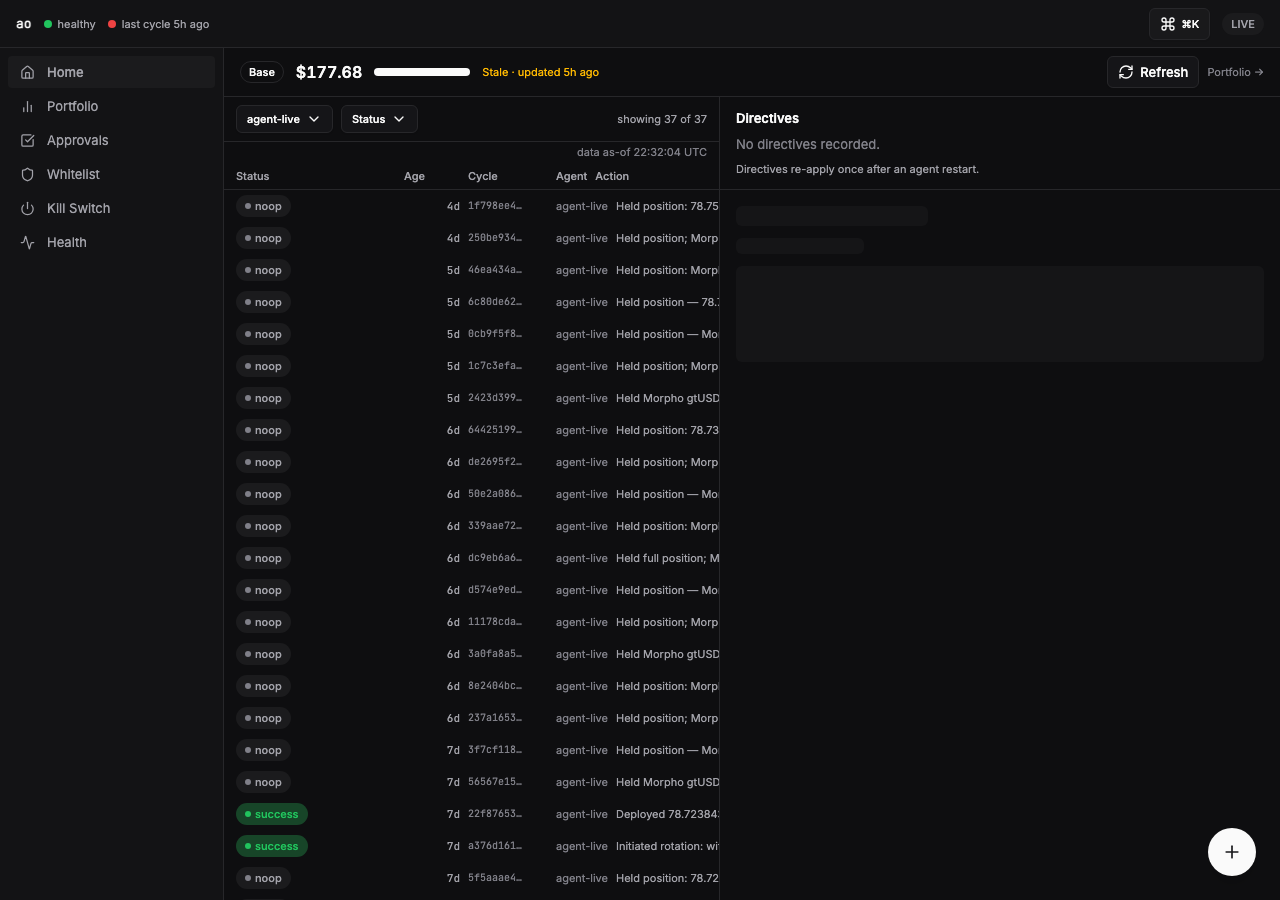Click success badge for cycle 22f87653

(272, 814)
